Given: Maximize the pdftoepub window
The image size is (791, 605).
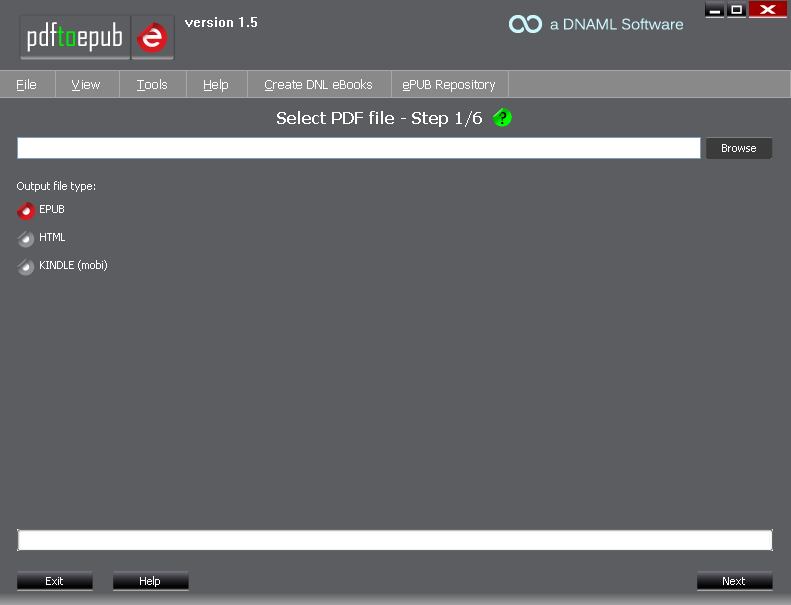Looking at the screenshot, I should (x=737, y=10).
